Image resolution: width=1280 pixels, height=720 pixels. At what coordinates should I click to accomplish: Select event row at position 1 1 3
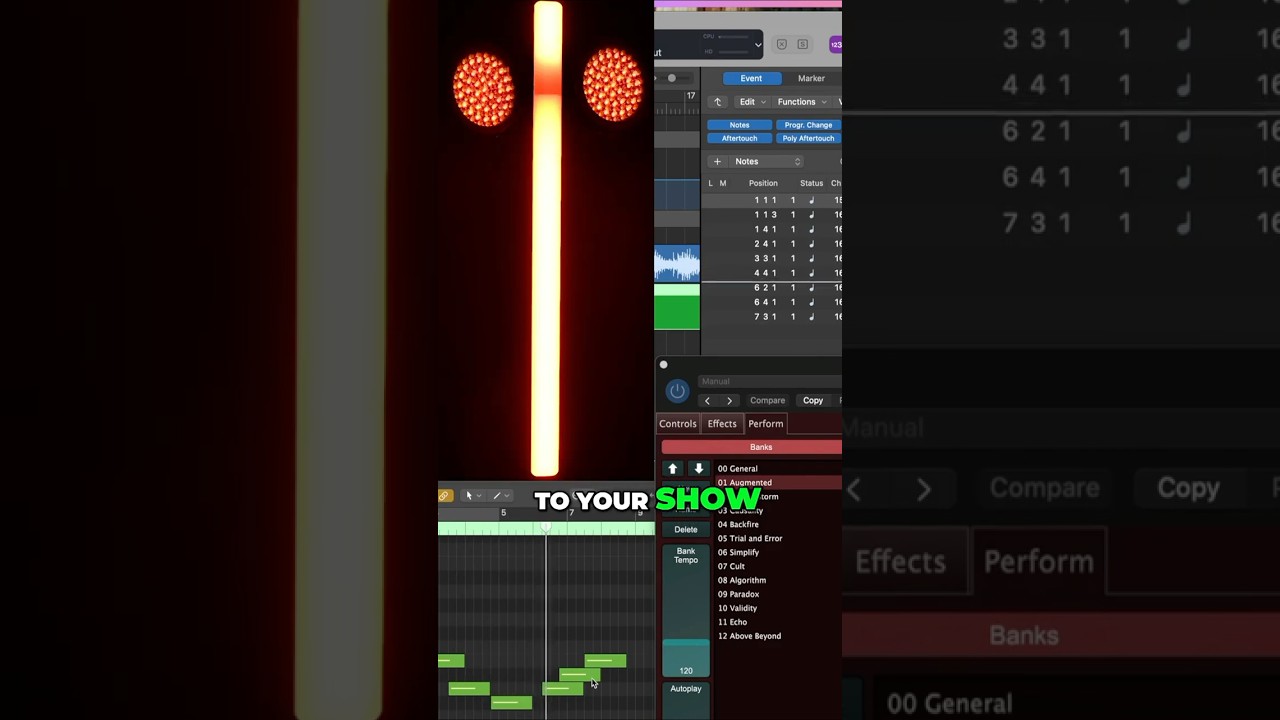coord(771,215)
